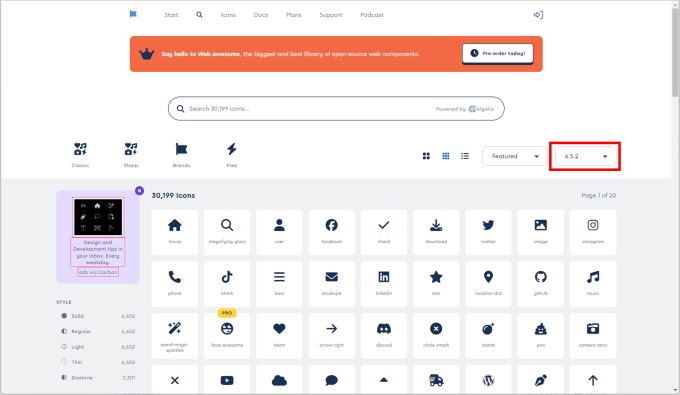Click the Carbon ad thumbnail image

tap(98, 217)
